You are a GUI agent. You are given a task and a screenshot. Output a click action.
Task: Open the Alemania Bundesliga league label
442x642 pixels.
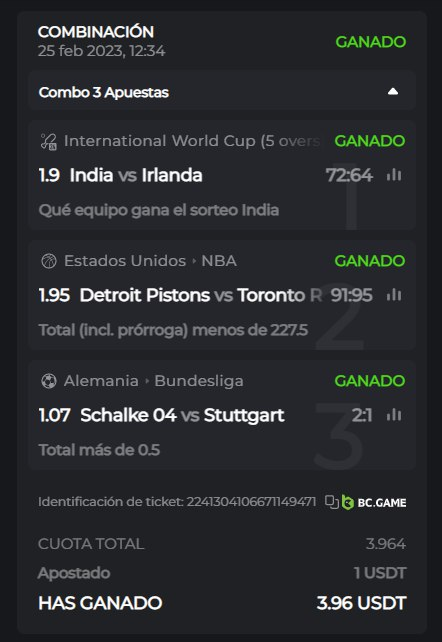[x=153, y=381]
